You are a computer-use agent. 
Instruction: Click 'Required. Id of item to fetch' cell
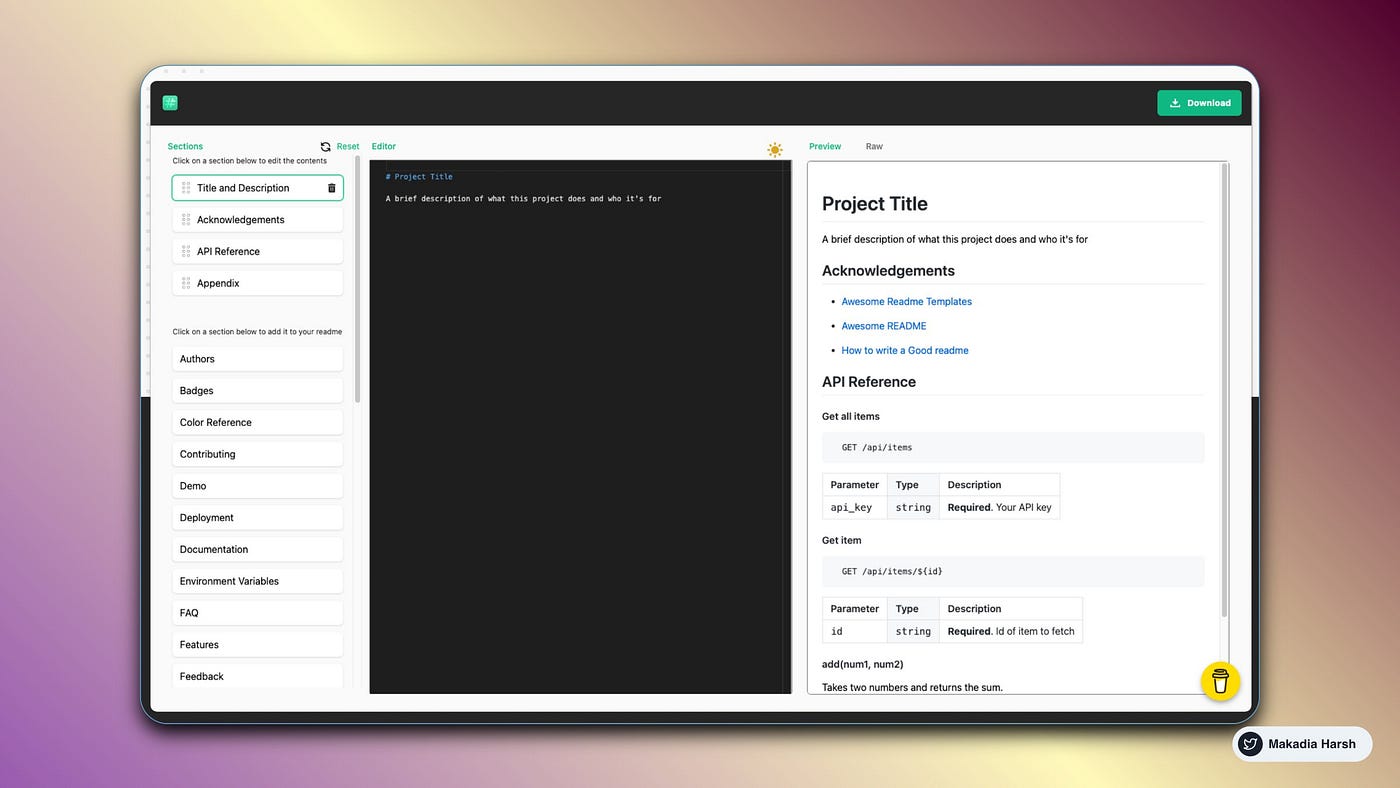[x=1011, y=632]
